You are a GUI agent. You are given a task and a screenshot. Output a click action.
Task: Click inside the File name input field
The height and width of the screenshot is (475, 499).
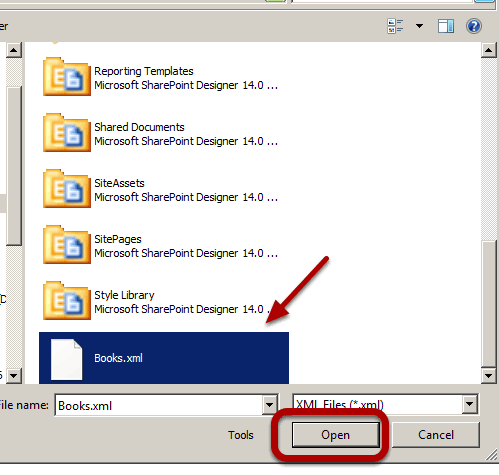[159, 405]
